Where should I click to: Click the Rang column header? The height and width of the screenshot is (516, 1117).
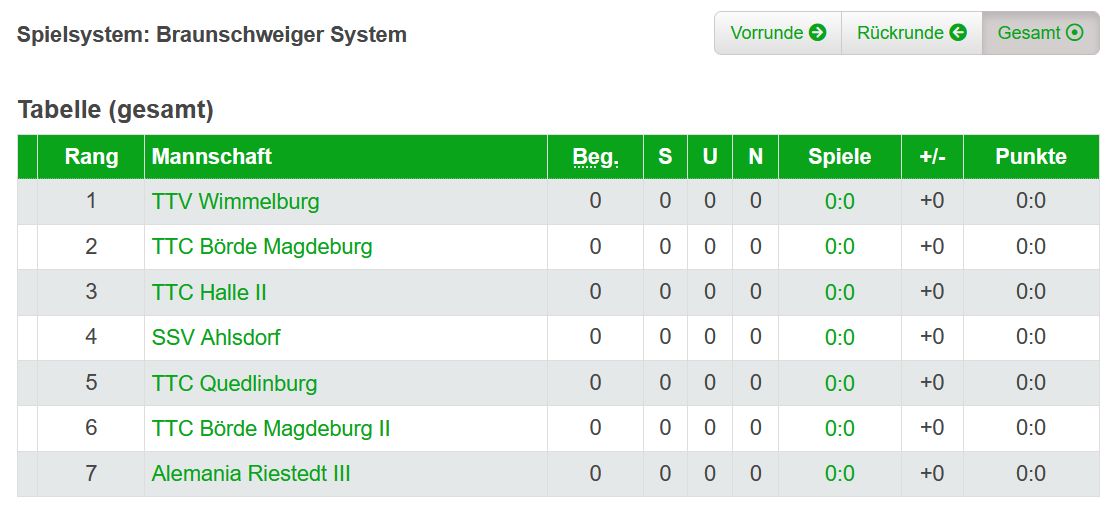(x=91, y=157)
